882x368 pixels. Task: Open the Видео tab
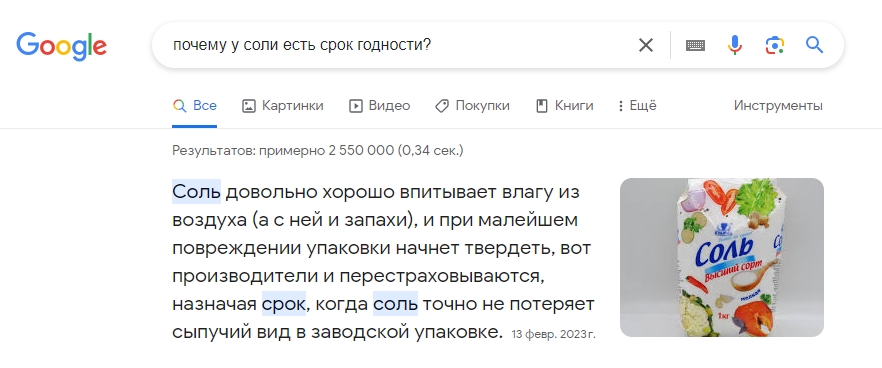(x=380, y=105)
